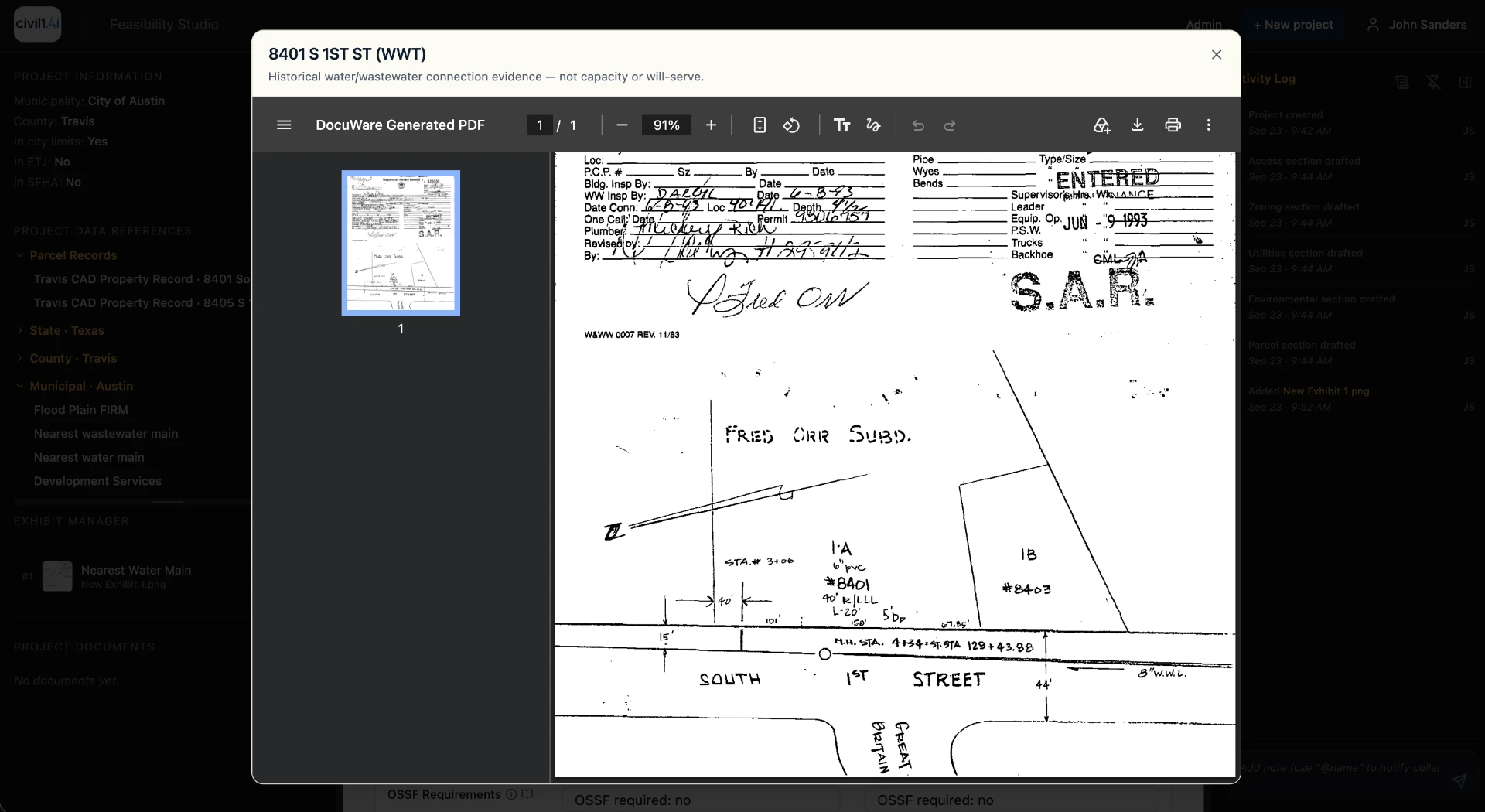
Task: Open Nearest water main reference
Action: [89, 458]
